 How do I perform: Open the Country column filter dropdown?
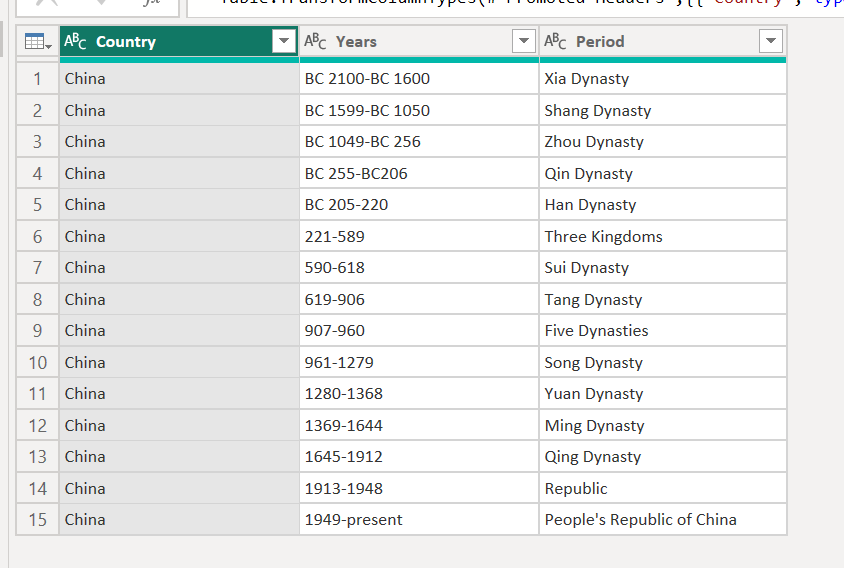click(284, 41)
